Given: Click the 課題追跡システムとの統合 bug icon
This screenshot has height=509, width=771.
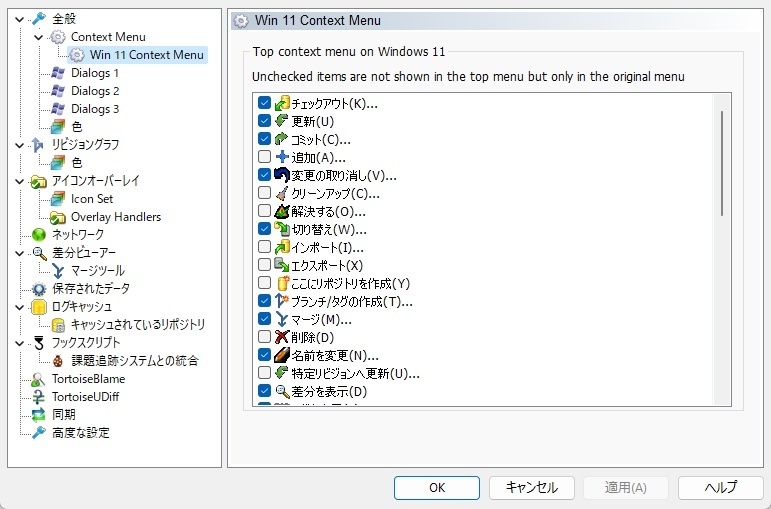Looking at the screenshot, I should 58,360.
